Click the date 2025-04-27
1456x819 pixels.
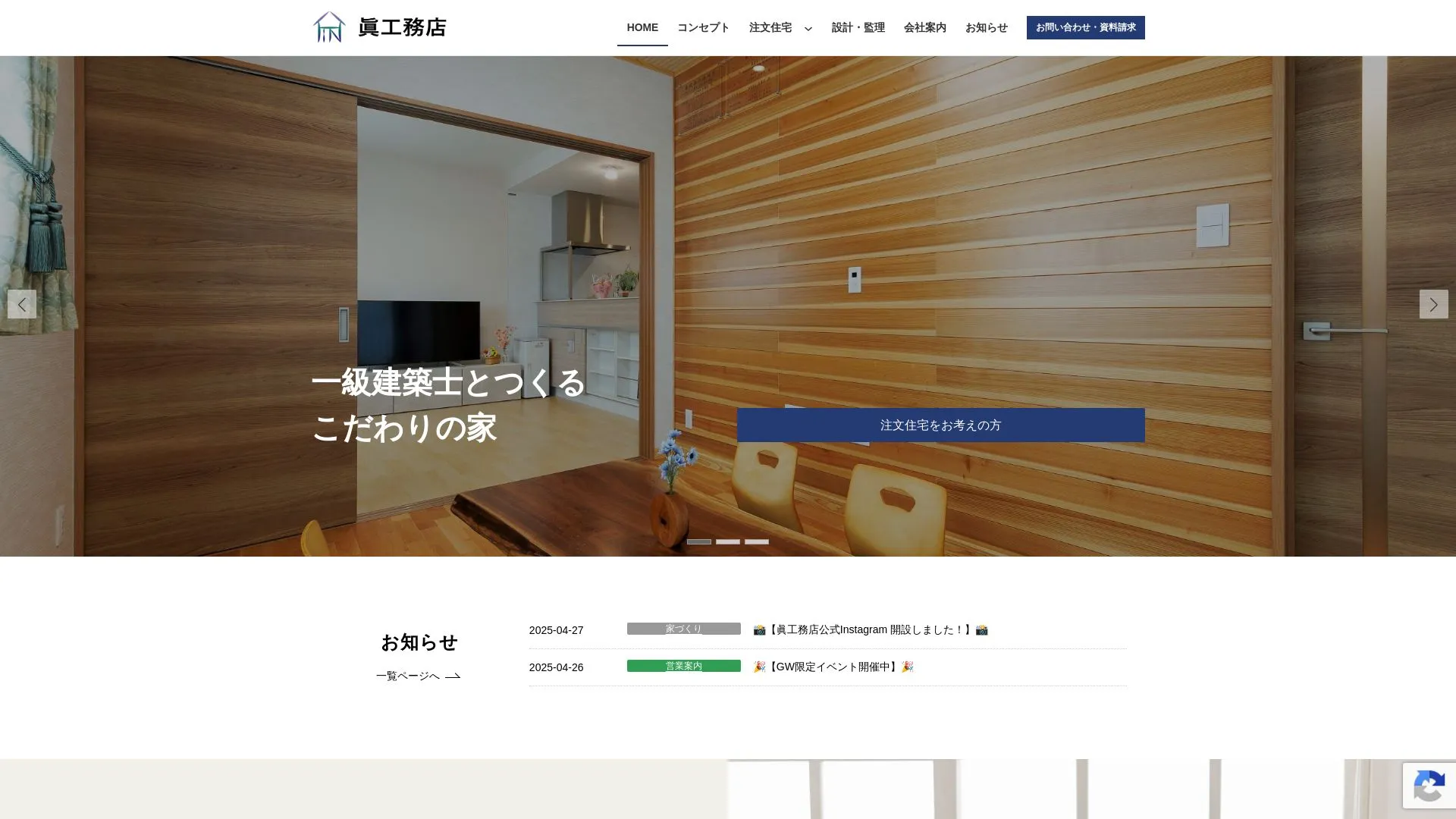(556, 630)
